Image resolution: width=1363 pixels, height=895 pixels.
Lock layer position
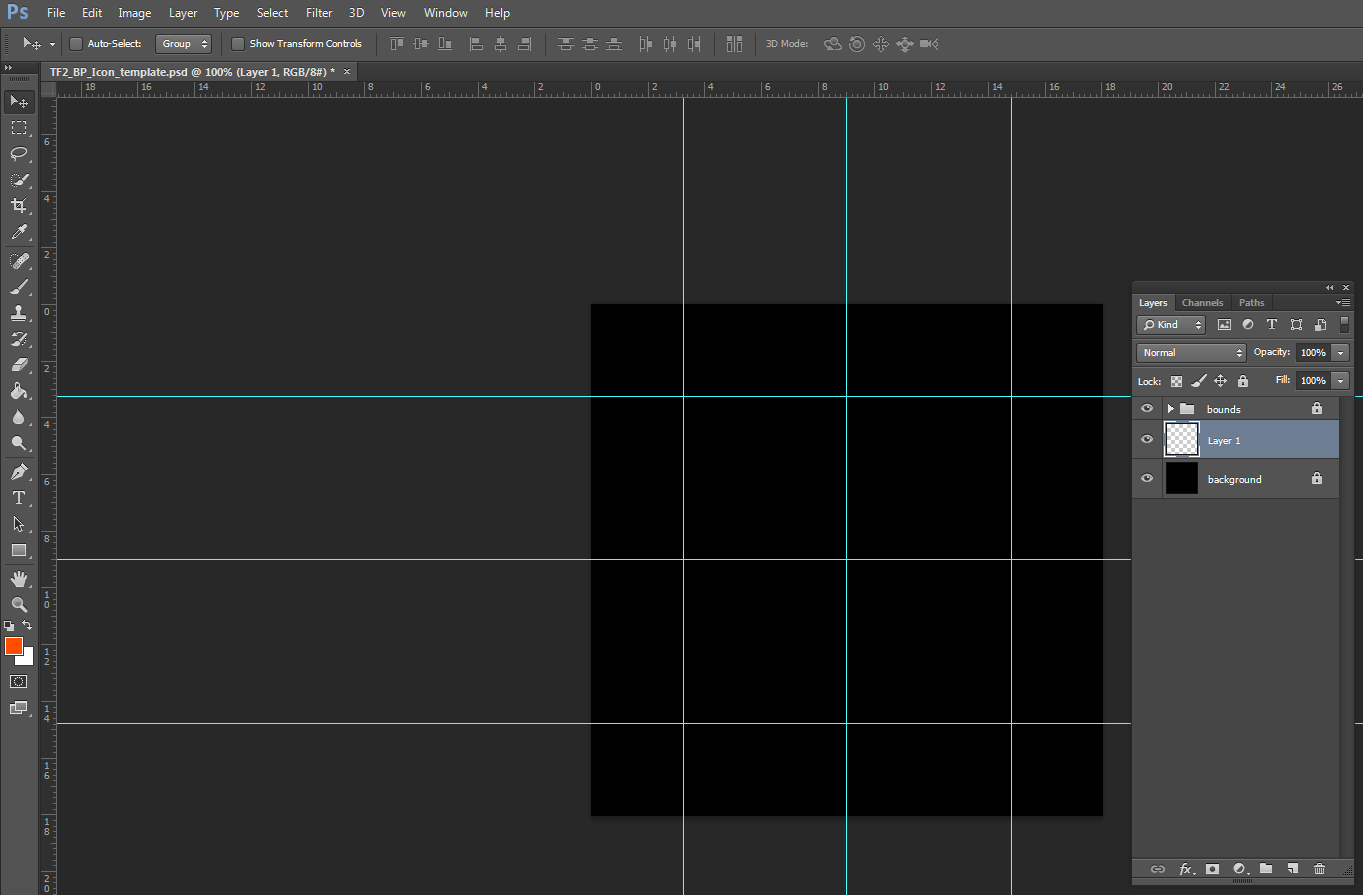coord(1221,381)
